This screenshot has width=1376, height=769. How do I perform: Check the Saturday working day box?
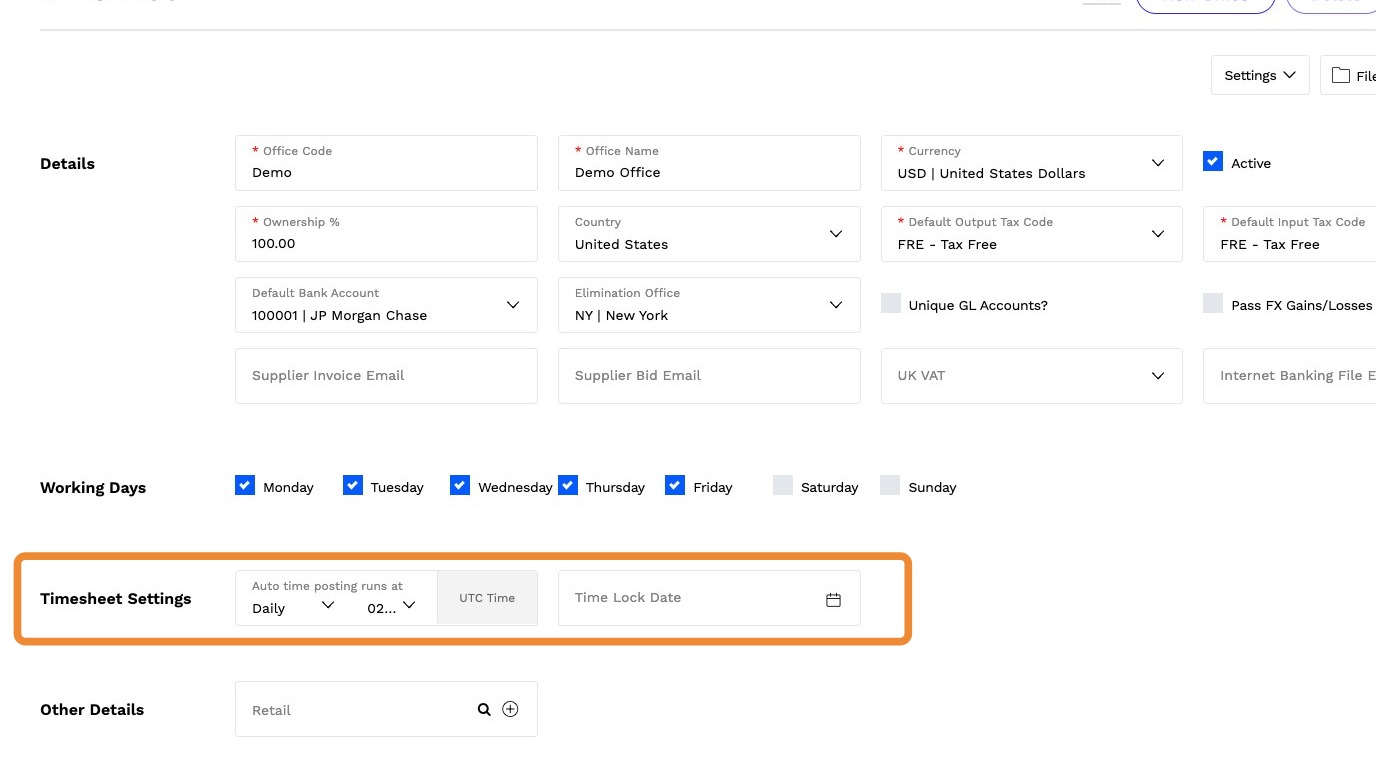pos(783,486)
